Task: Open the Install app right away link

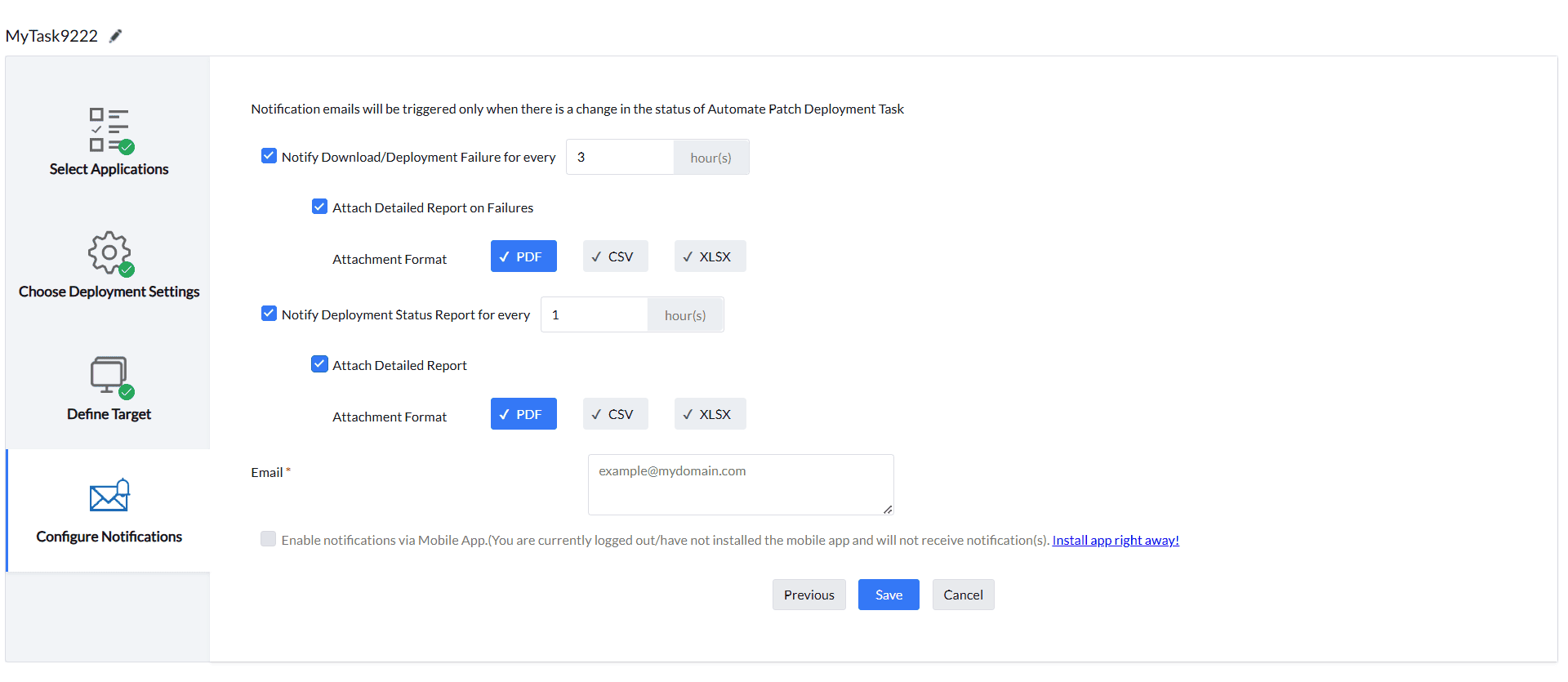Action: [1116, 540]
